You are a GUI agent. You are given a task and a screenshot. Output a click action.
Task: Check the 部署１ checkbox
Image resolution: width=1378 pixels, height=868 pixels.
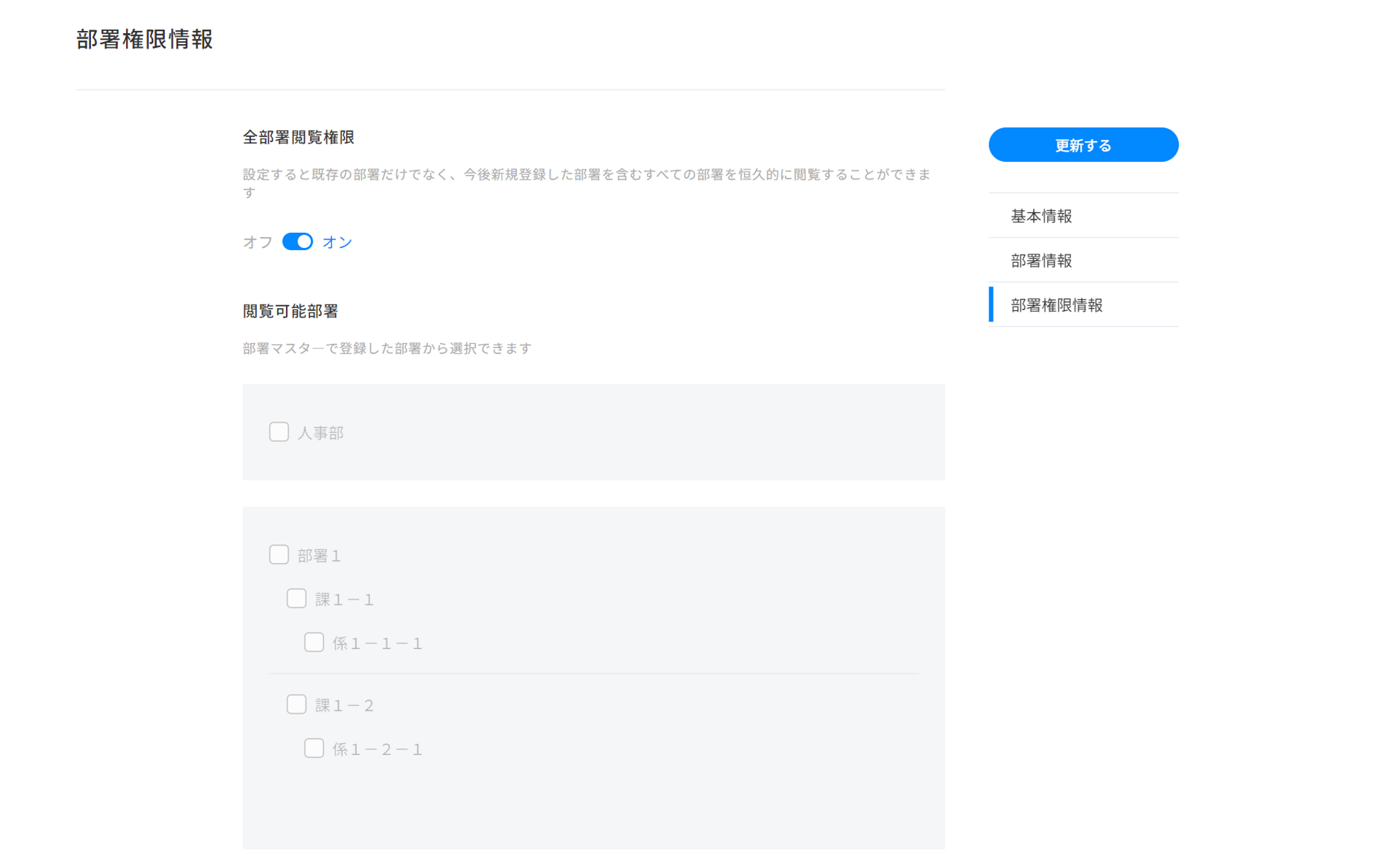279,555
